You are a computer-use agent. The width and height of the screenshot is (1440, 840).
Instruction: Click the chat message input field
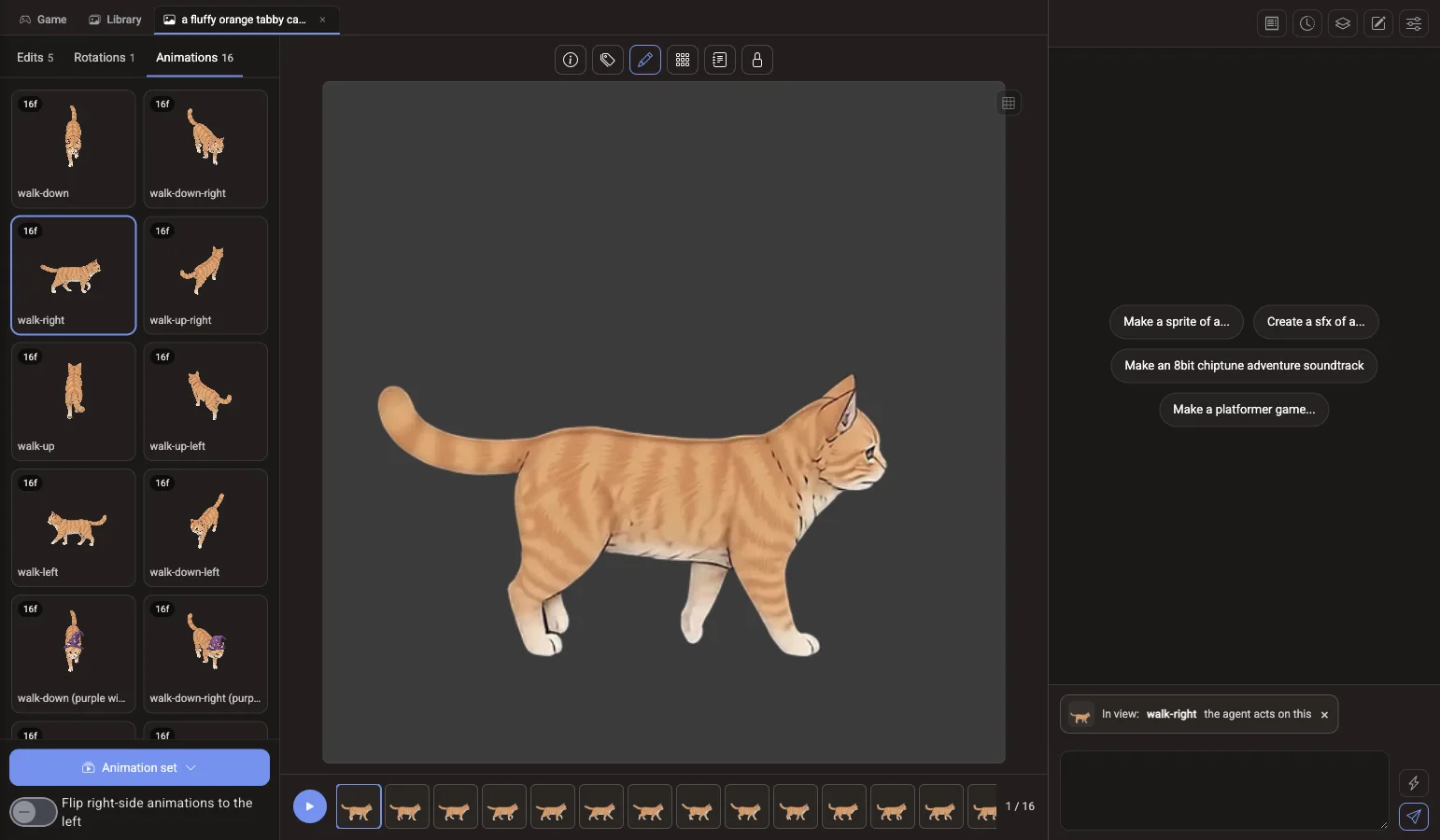[x=1224, y=791]
